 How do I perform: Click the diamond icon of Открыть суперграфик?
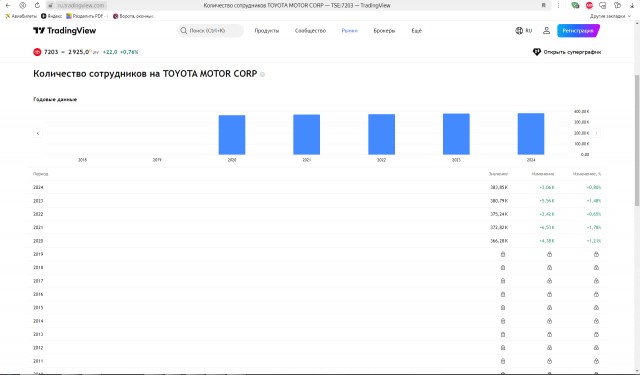coord(537,52)
